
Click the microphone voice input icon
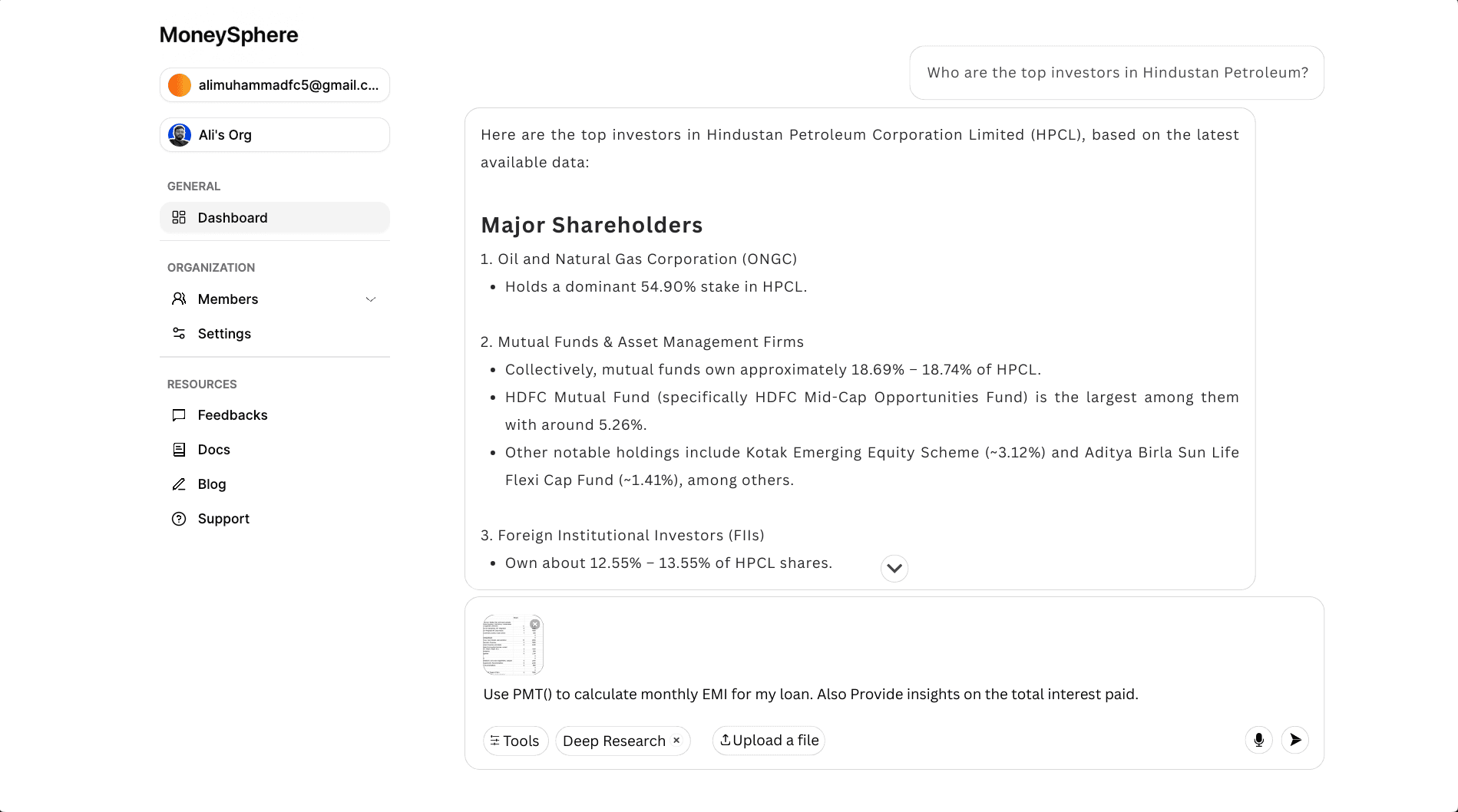pyautogui.click(x=1258, y=740)
